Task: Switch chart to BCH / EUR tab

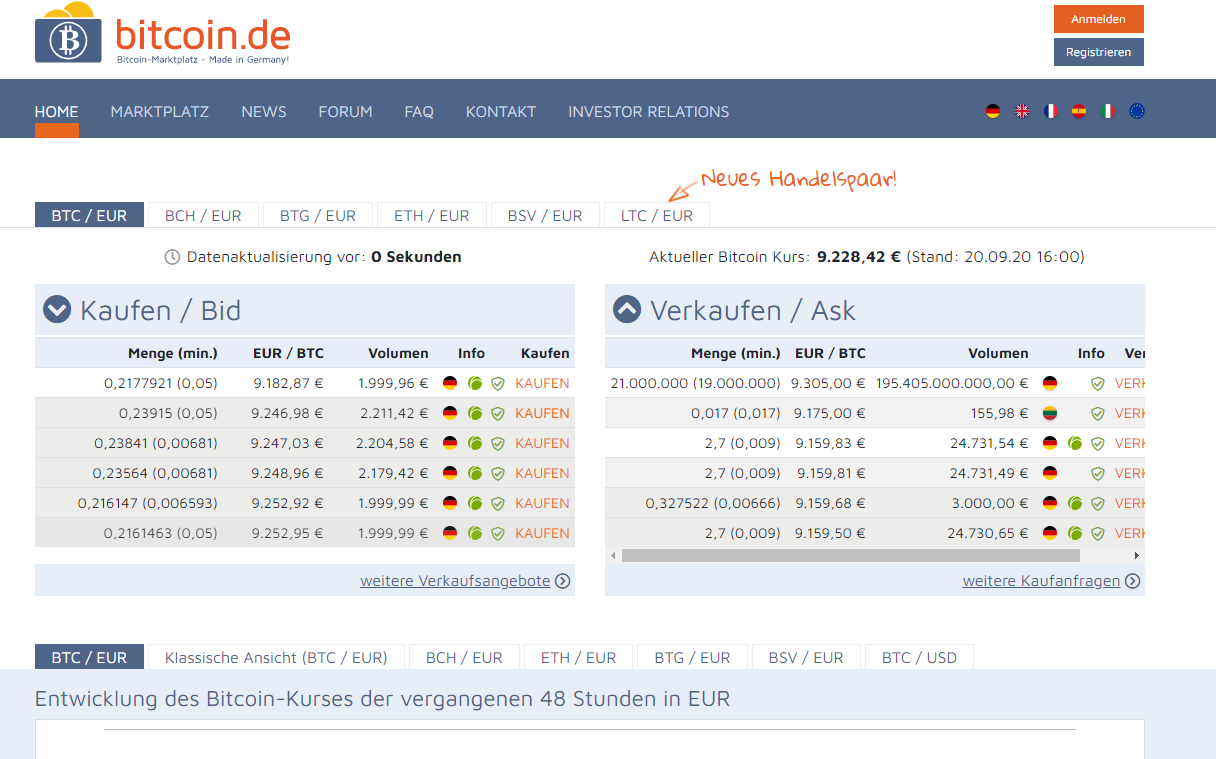Action: pos(464,657)
